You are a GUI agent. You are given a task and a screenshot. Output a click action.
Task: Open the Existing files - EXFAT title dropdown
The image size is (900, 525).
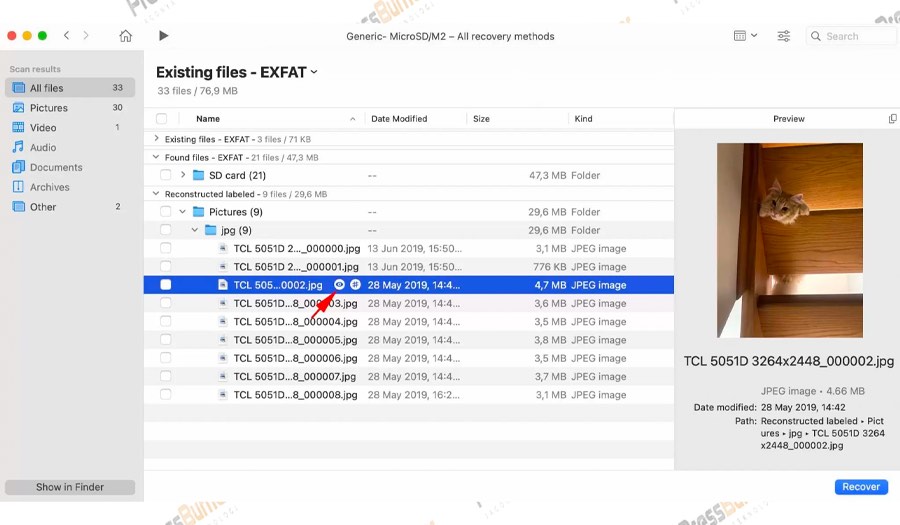[x=314, y=72]
